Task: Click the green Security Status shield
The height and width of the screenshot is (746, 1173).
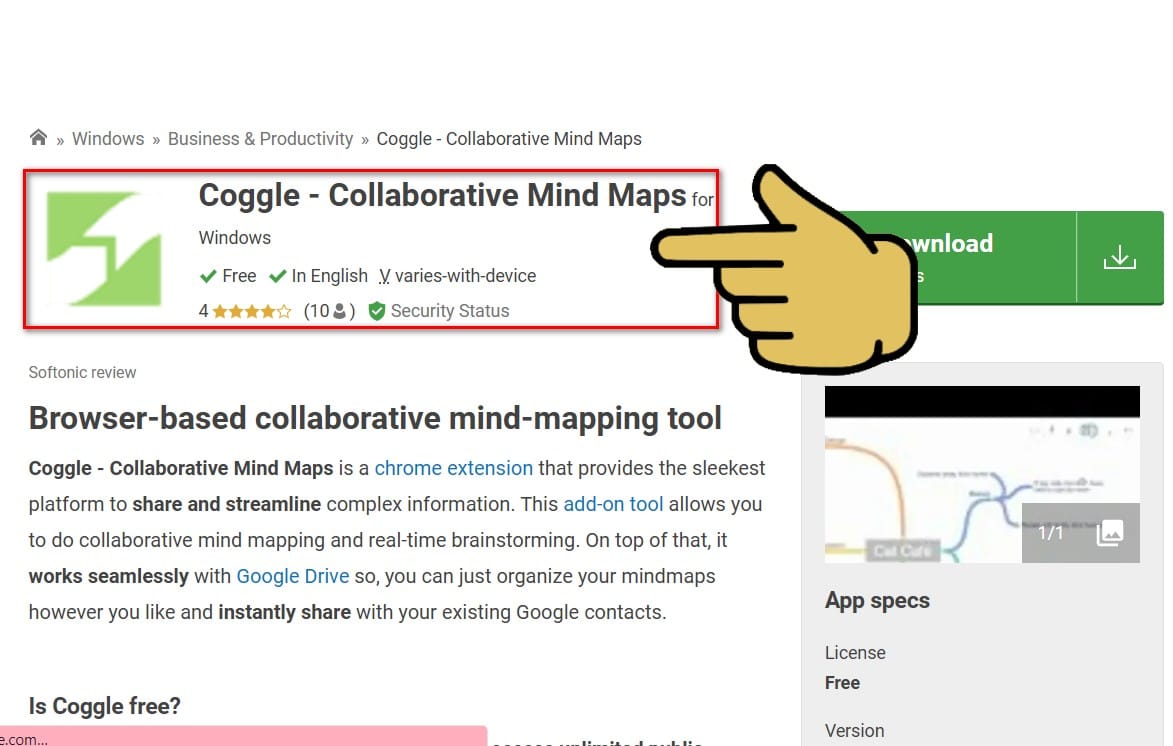Action: click(377, 311)
